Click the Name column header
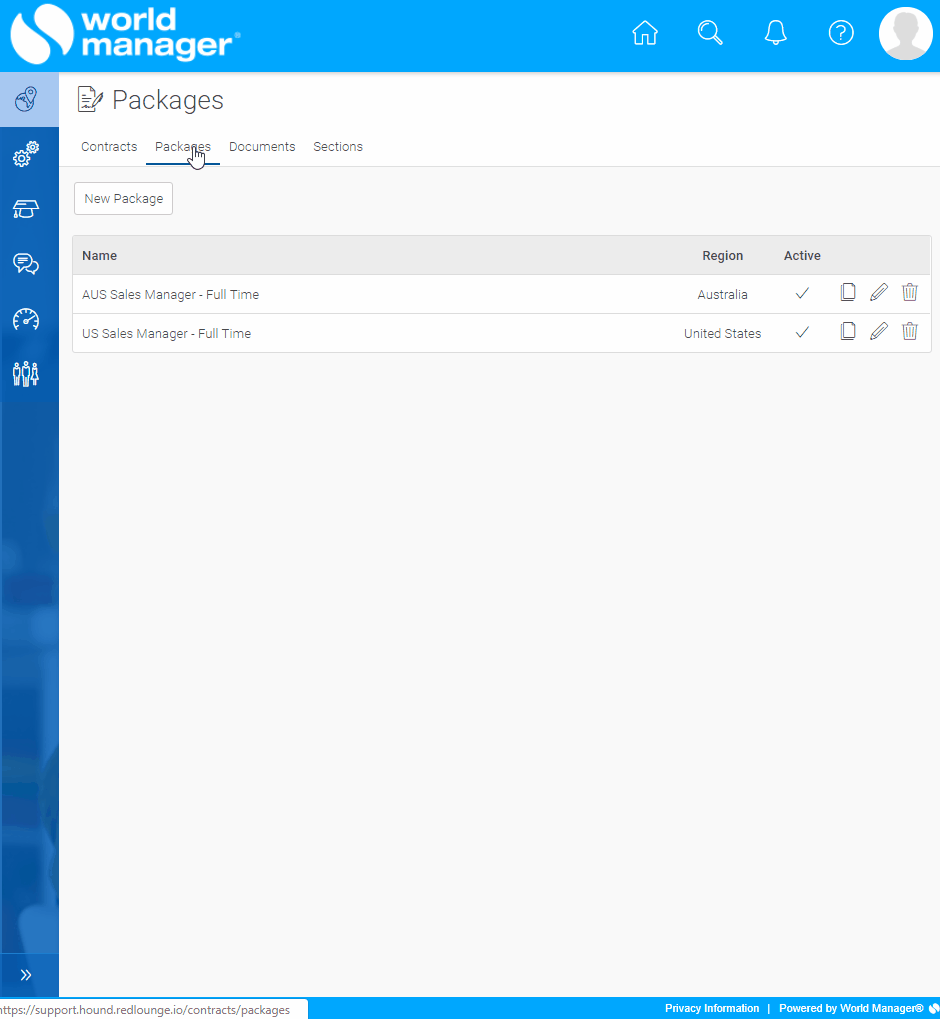The width and height of the screenshot is (940, 1019). pyautogui.click(x=99, y=255)
